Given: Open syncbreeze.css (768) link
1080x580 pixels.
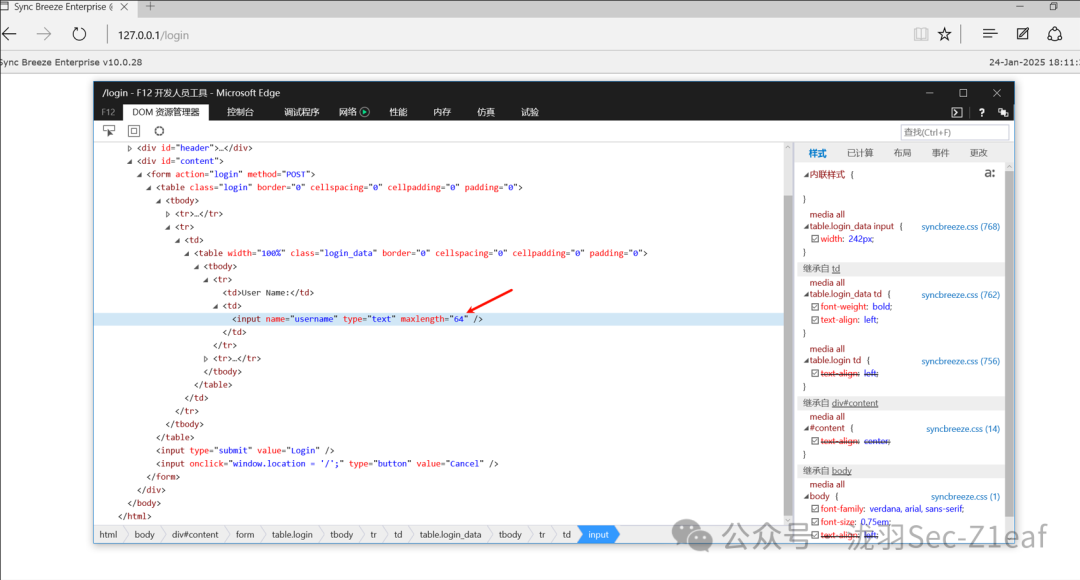Looking at the screenshot, I should [x=960, y=227].
